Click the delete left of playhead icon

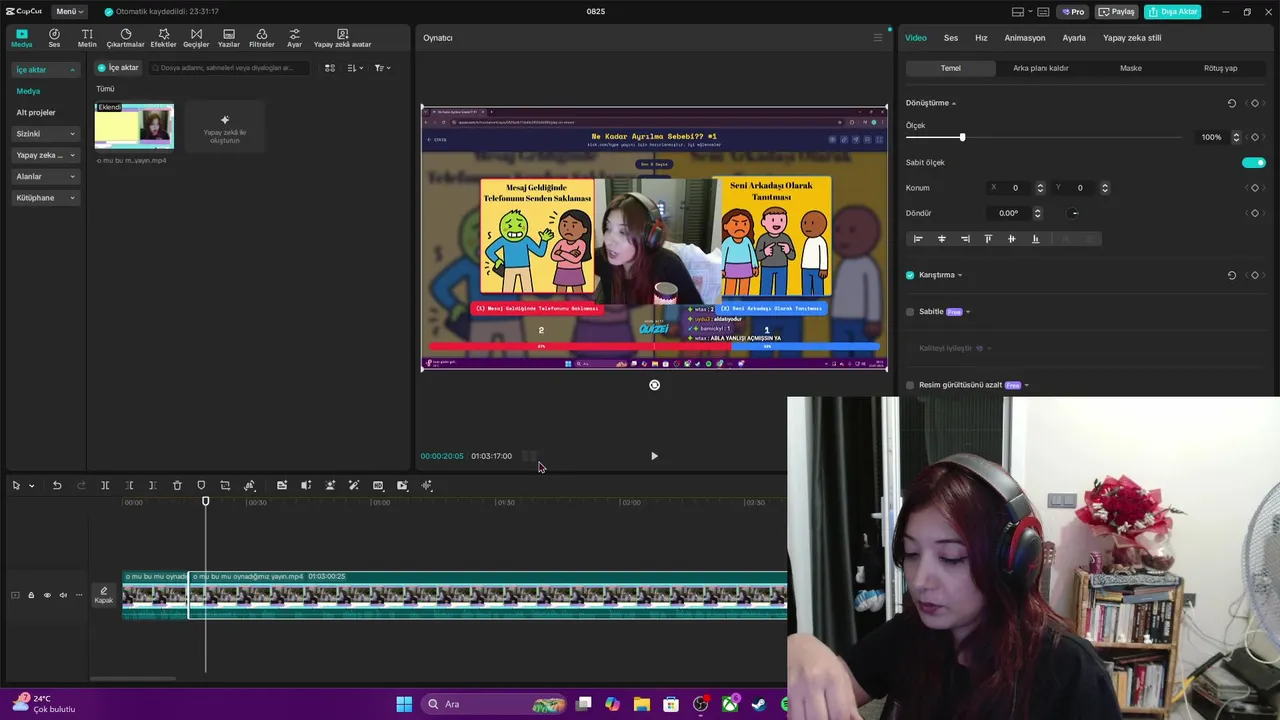tap(129, 485)
